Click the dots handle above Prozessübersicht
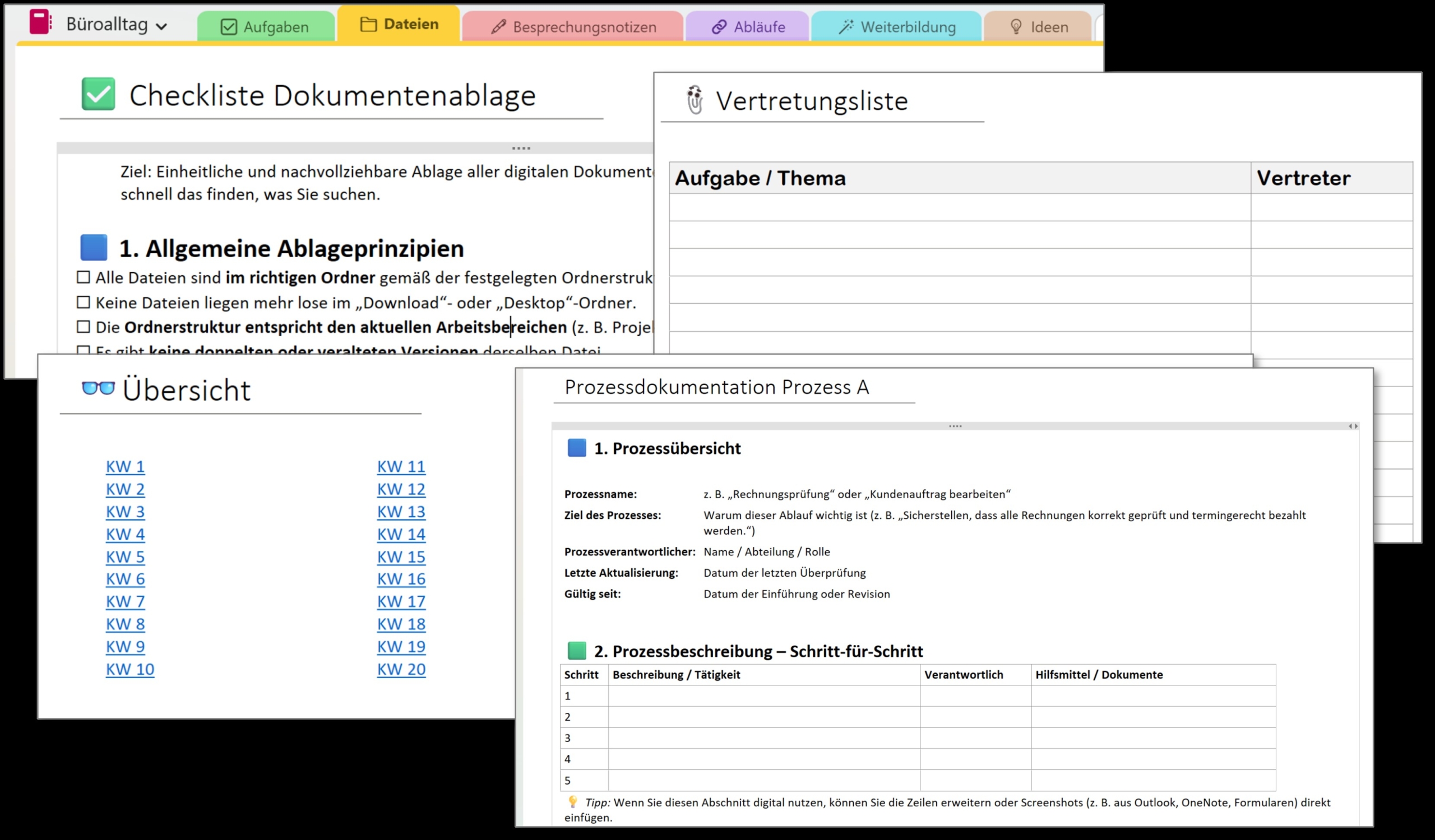 (x=956, y=426)
